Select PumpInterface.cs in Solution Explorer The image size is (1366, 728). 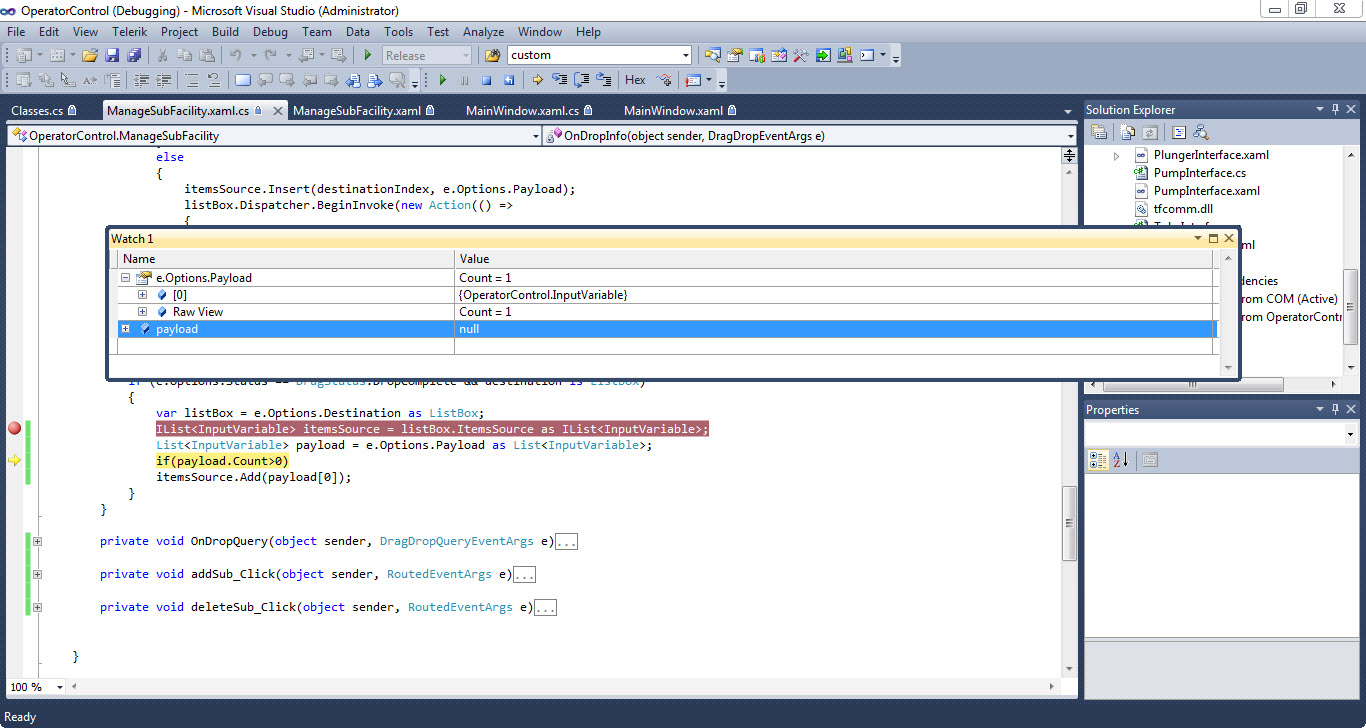(x=1199, y=173)
